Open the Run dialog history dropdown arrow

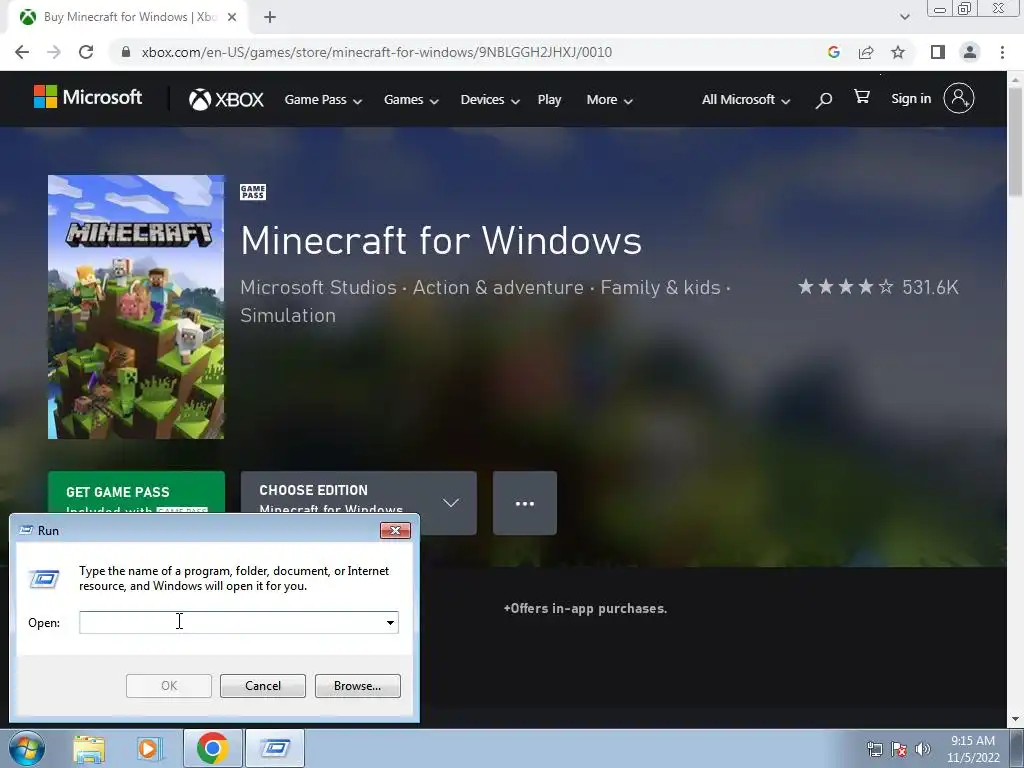(x=390, y=622)
